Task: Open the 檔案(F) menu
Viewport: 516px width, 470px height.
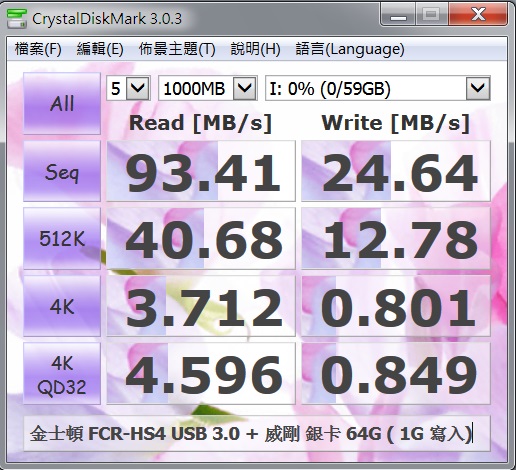Action: pyautogui.click(x=38, y=49)
